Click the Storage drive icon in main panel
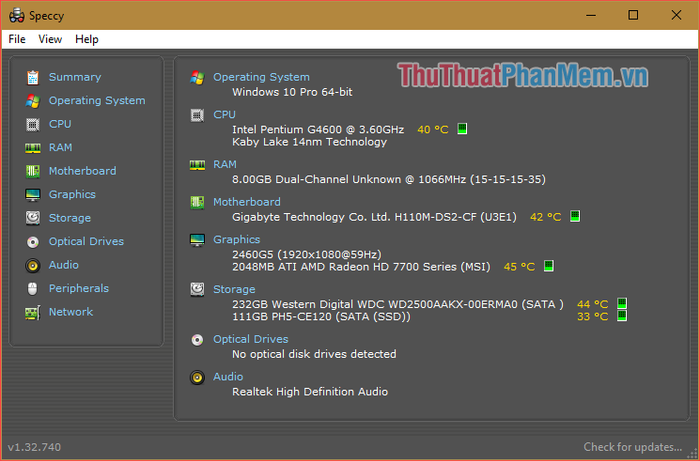 pos(197,290)
